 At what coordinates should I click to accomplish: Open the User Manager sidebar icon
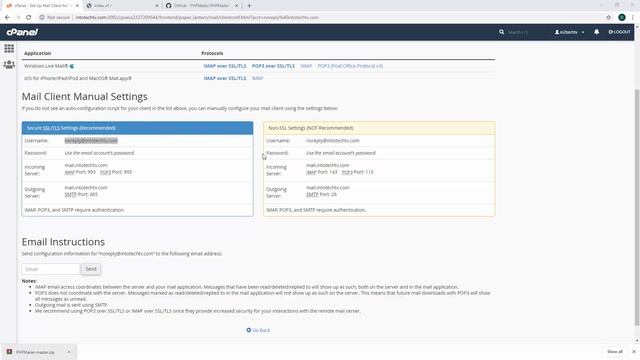9,64
